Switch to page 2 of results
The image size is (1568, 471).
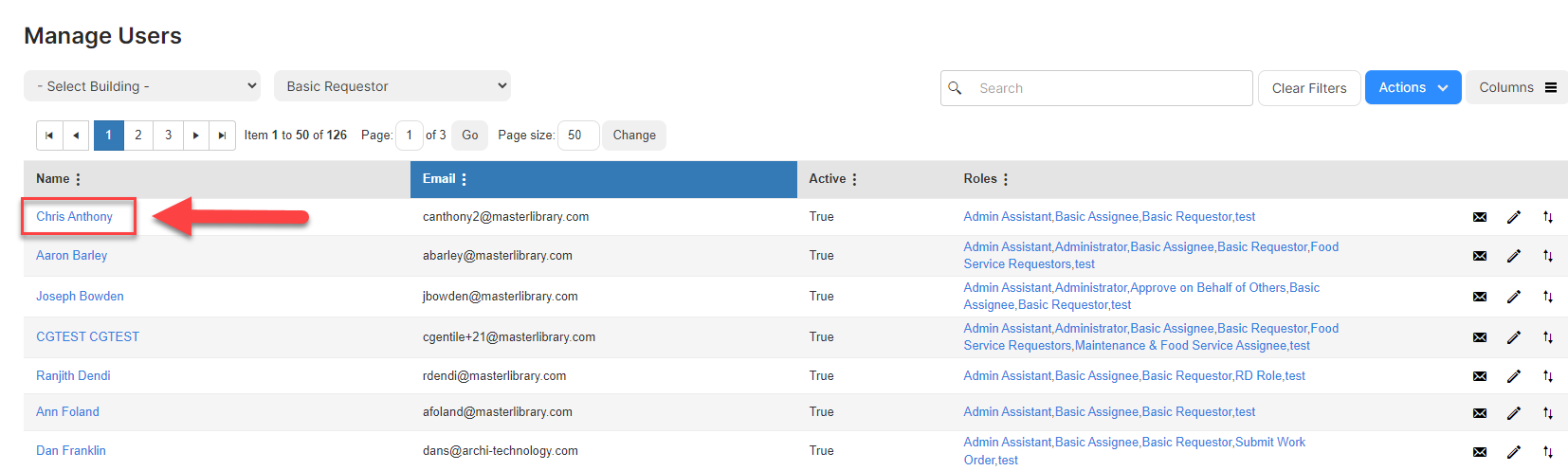tap(138, 136)
